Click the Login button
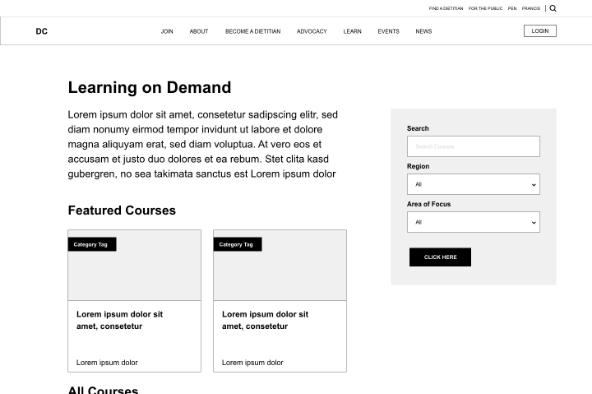592x394 pixels. 540,31
